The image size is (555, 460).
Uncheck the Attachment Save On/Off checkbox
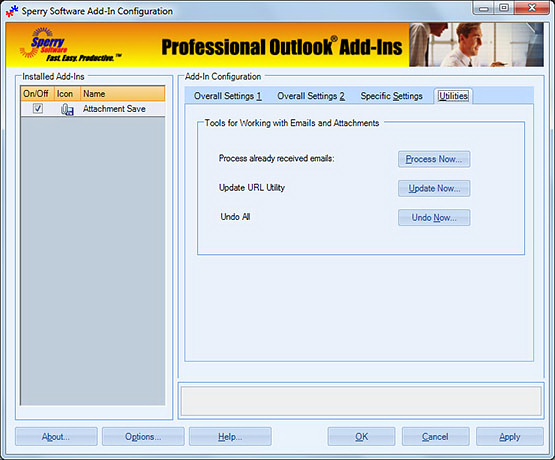pos(38,108)
